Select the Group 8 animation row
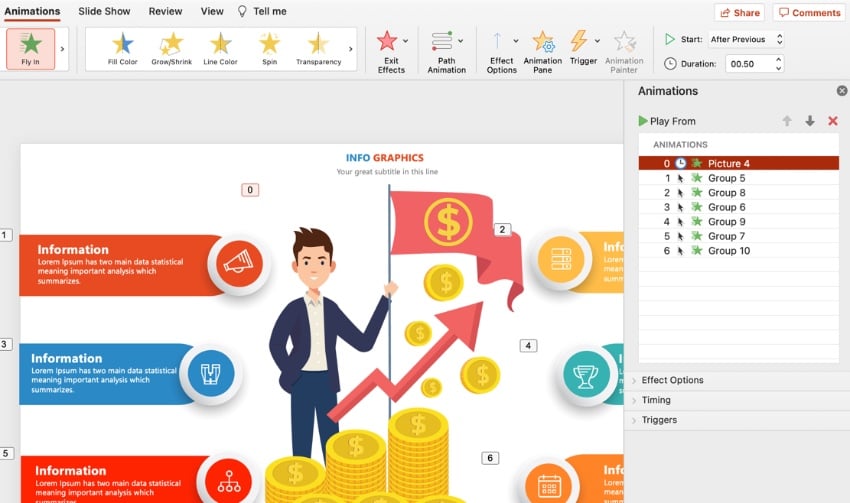This screenshot has height=503, width=850. click(738, 192)
